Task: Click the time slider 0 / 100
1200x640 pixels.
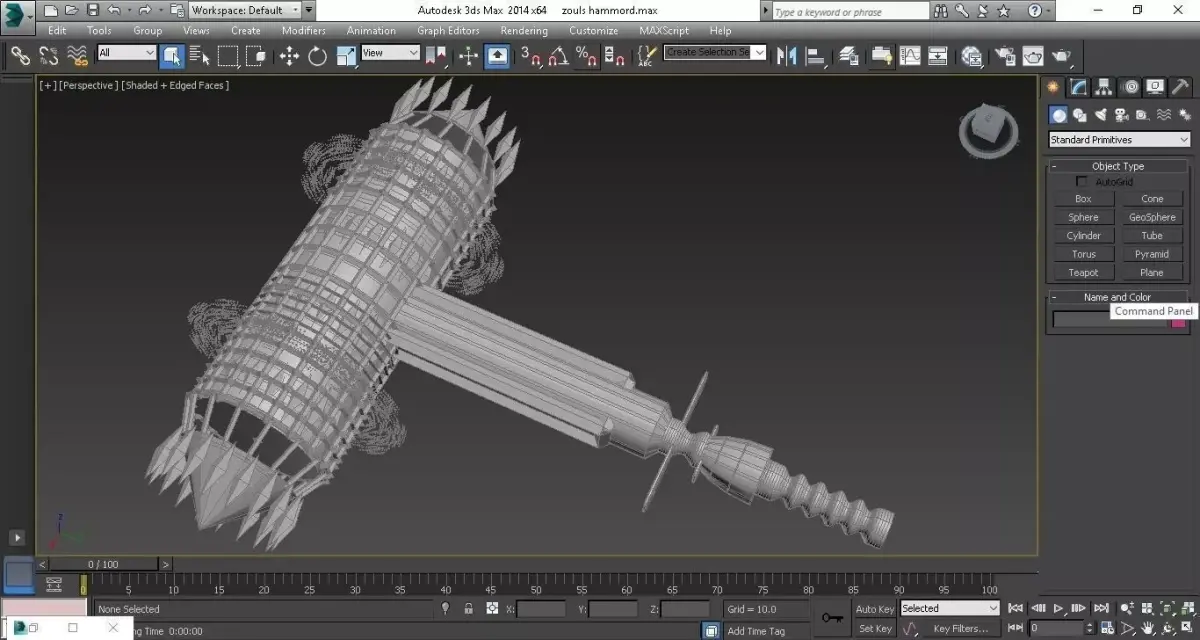Action: point(104,564)
